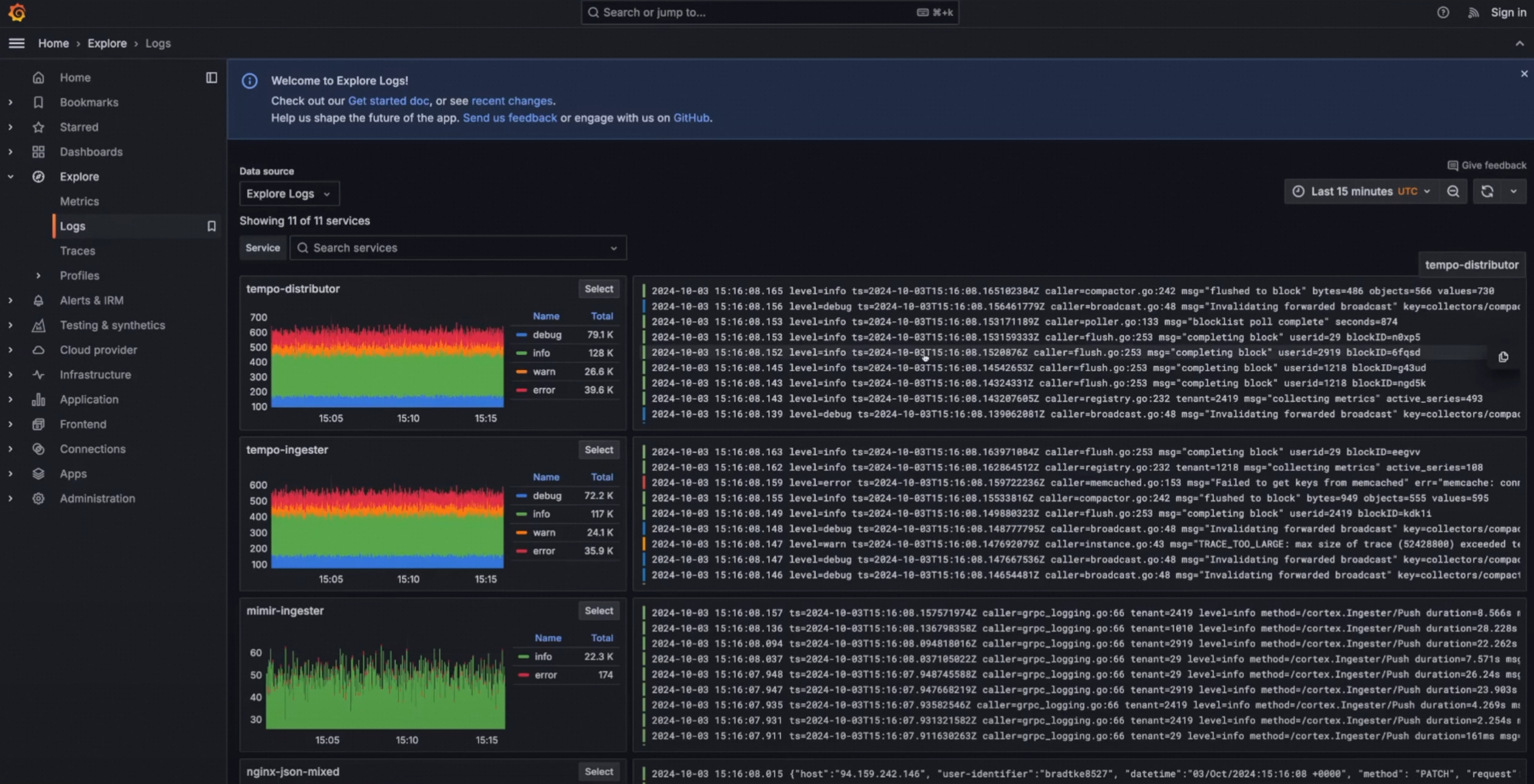Toggle bookmark on Logs menu item
Viewport: 1534px width, 784px height.
pos(211,226)
